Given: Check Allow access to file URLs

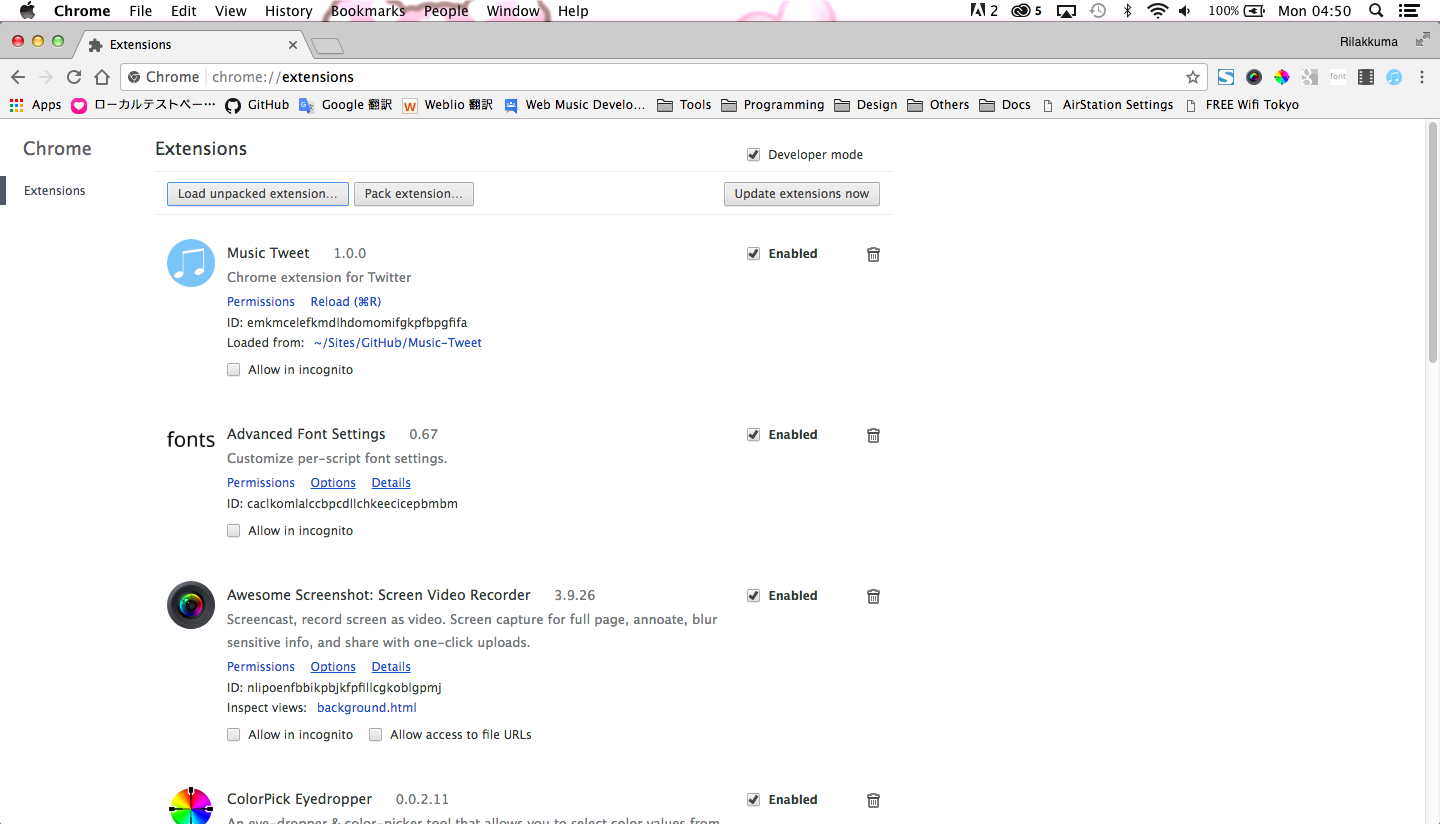Looking at the screenshot, I should coord(375,734).
